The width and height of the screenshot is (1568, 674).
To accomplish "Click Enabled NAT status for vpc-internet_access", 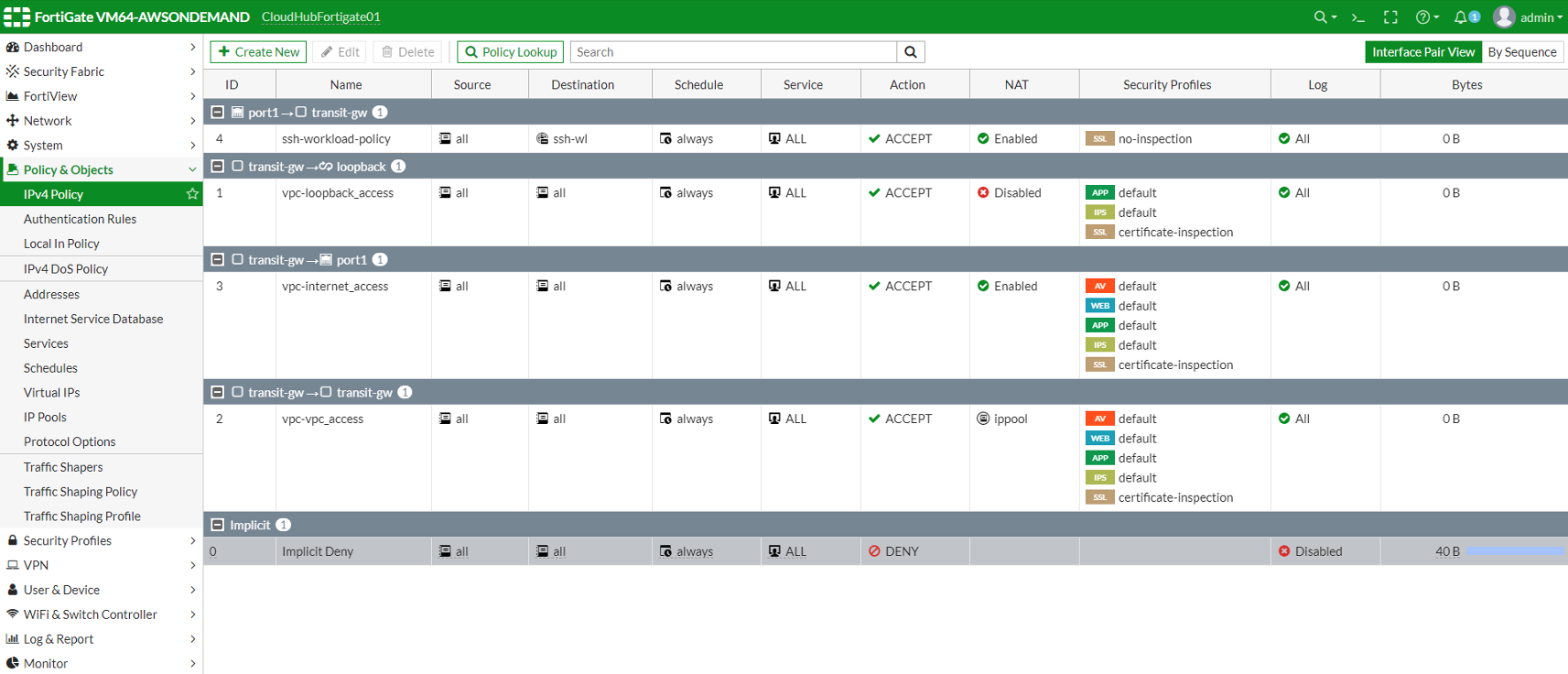I will tap(1007, 287).
